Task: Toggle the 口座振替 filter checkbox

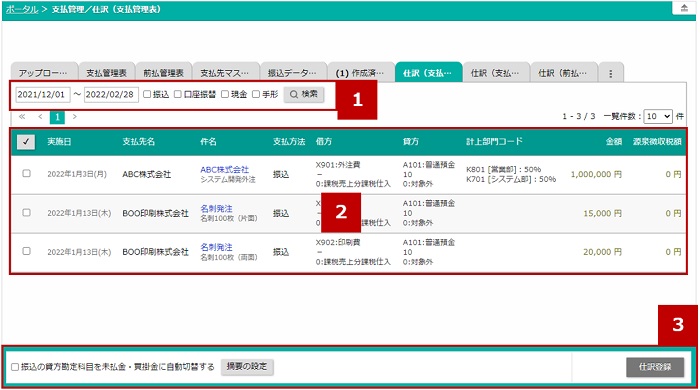Action: tap(178, 94)
